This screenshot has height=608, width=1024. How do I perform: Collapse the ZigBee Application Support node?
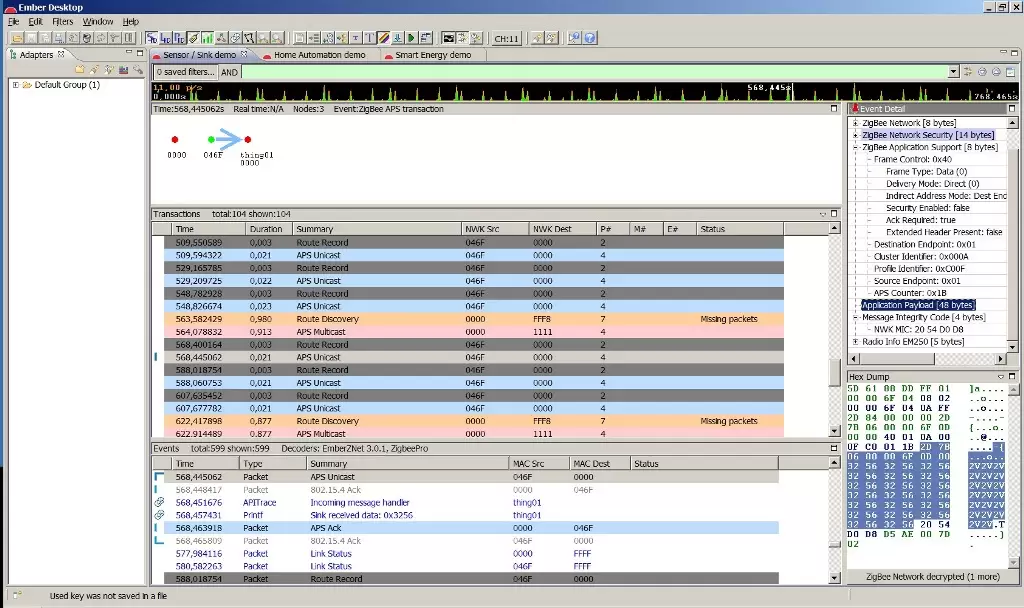click(x=855, y=147)
